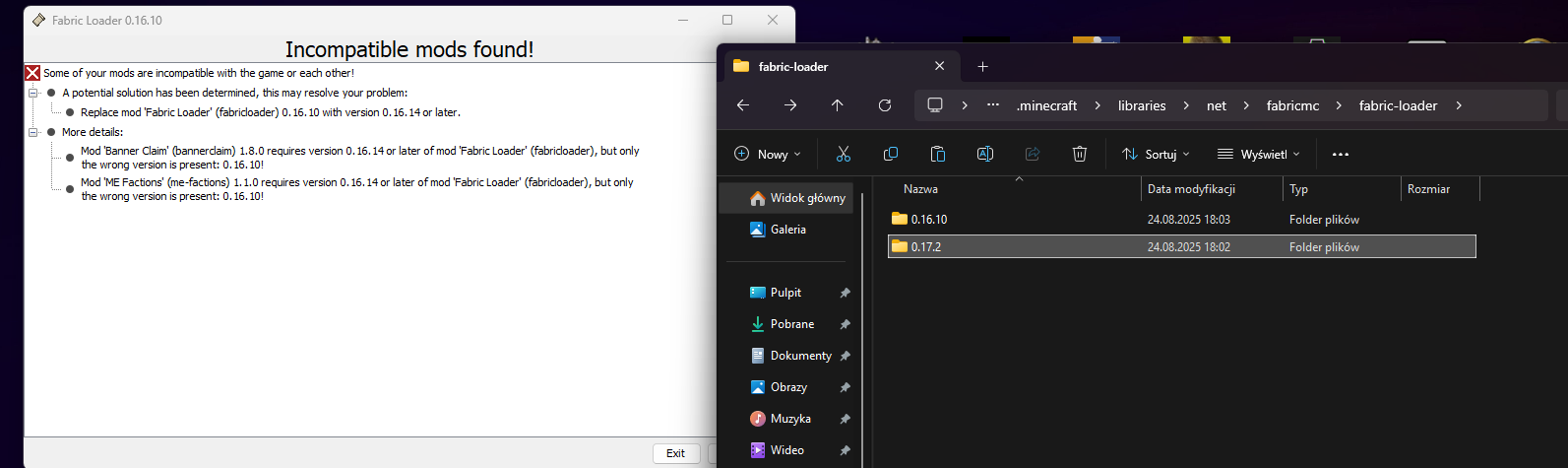1568x468 pixels.
Task: Open Obrazy in sidebar
Action: click(x=786, y=386)
